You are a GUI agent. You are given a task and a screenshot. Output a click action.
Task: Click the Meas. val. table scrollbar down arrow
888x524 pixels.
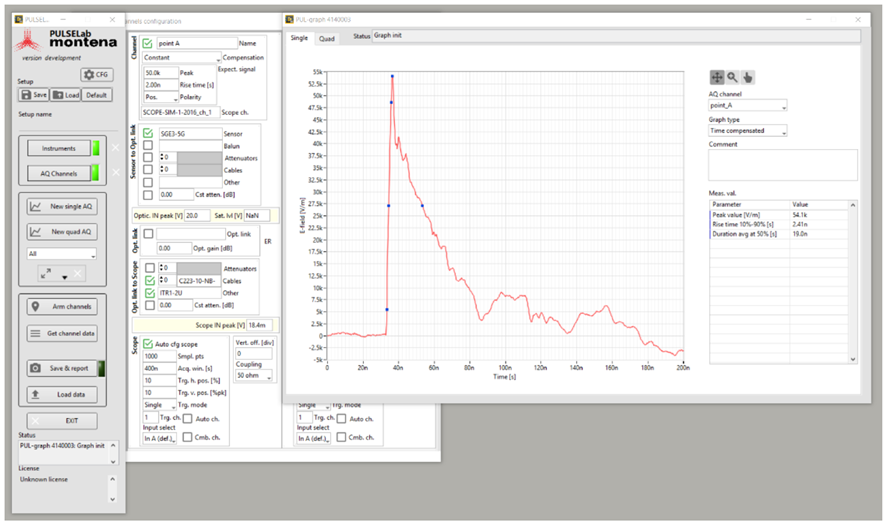[853, 359]
